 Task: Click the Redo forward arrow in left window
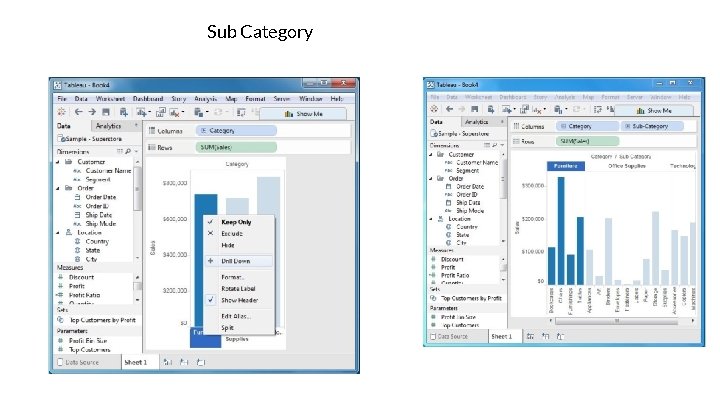click(92, 112)
